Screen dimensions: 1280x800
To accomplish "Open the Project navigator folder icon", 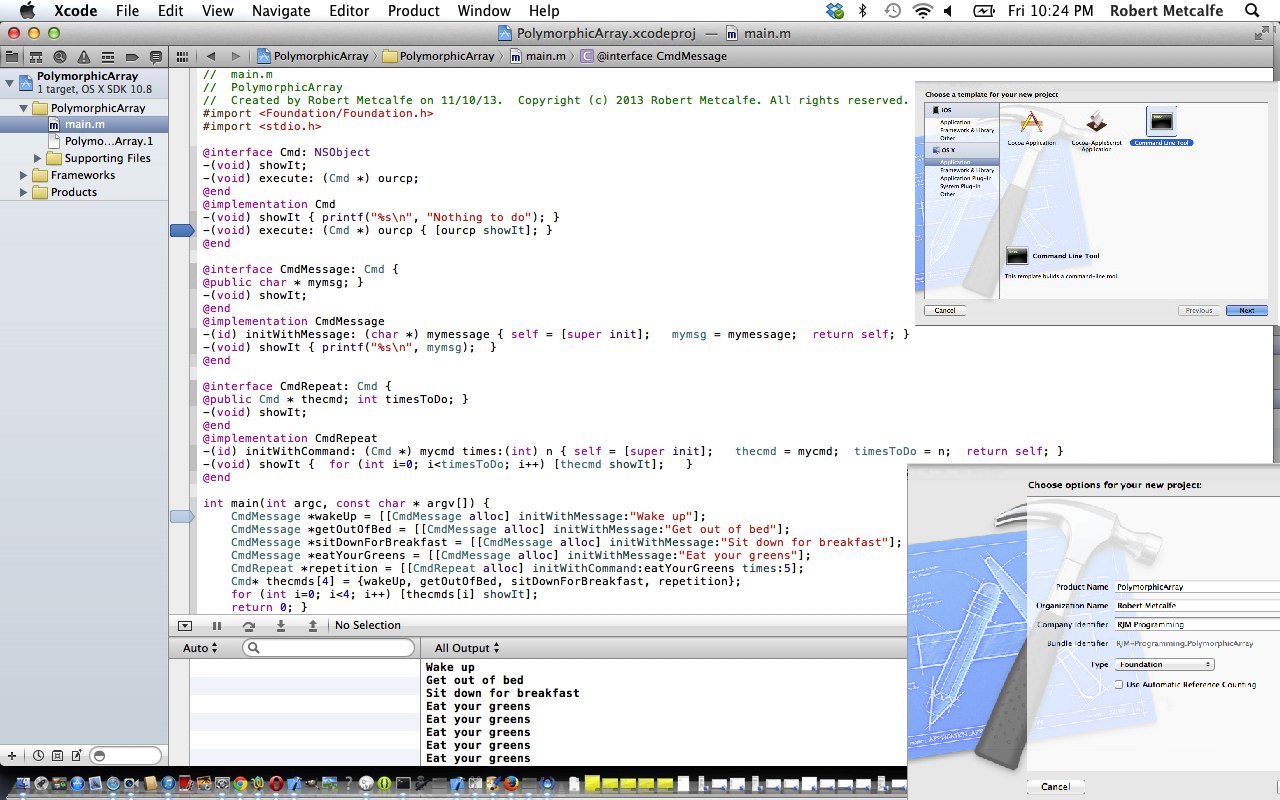I will [11, 57].
